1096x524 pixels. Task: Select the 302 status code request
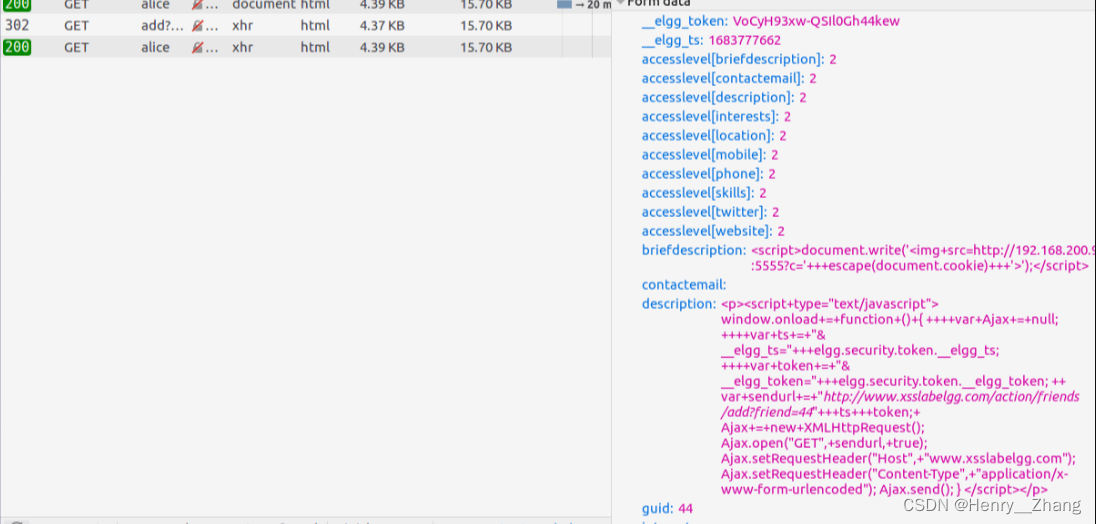tap(17, 27)
